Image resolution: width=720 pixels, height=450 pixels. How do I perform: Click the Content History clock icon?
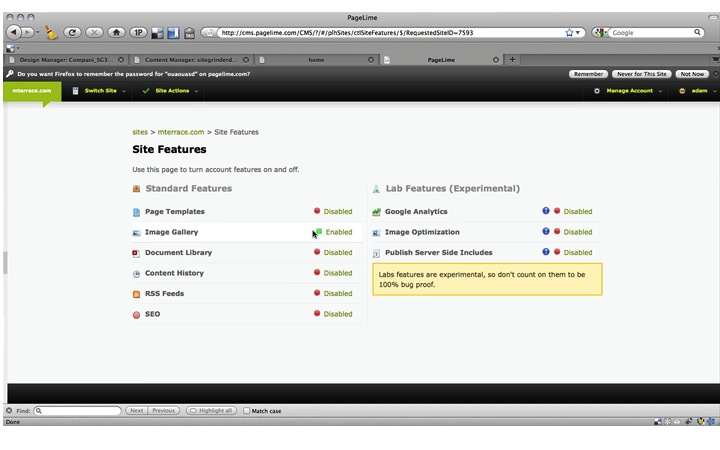click(x=136, y=274)
